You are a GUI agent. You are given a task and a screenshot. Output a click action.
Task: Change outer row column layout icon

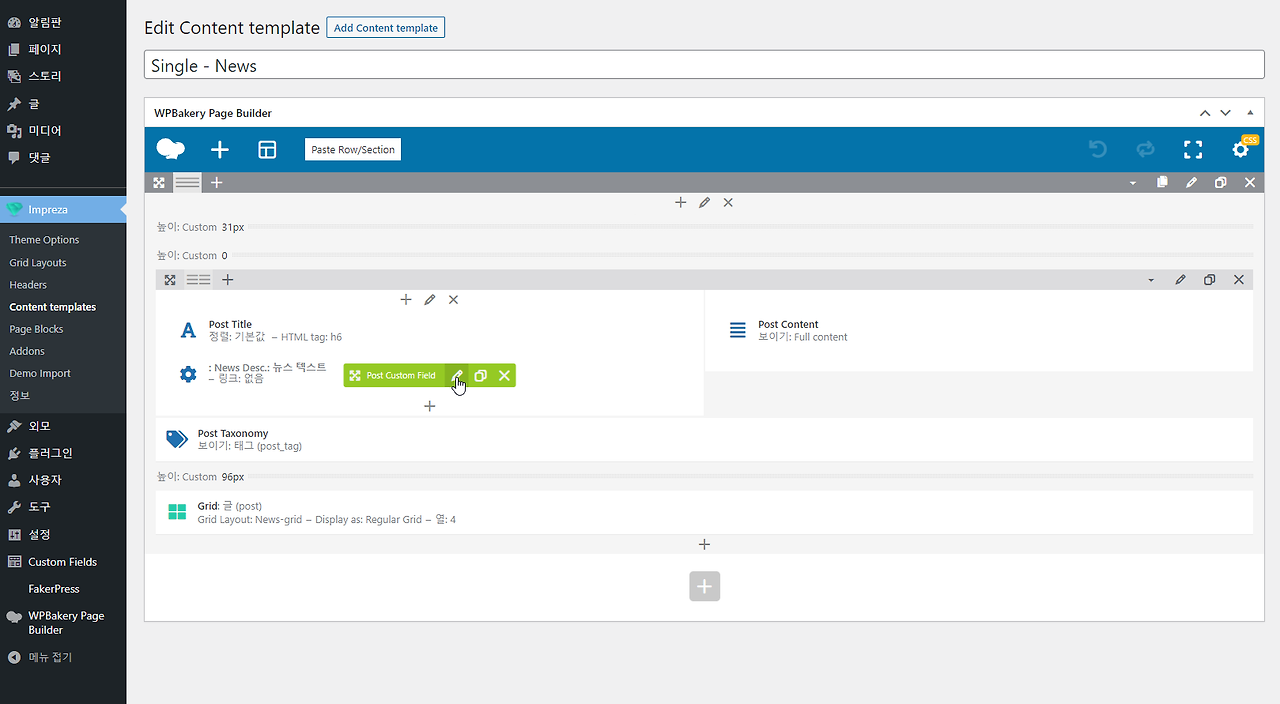187,182
